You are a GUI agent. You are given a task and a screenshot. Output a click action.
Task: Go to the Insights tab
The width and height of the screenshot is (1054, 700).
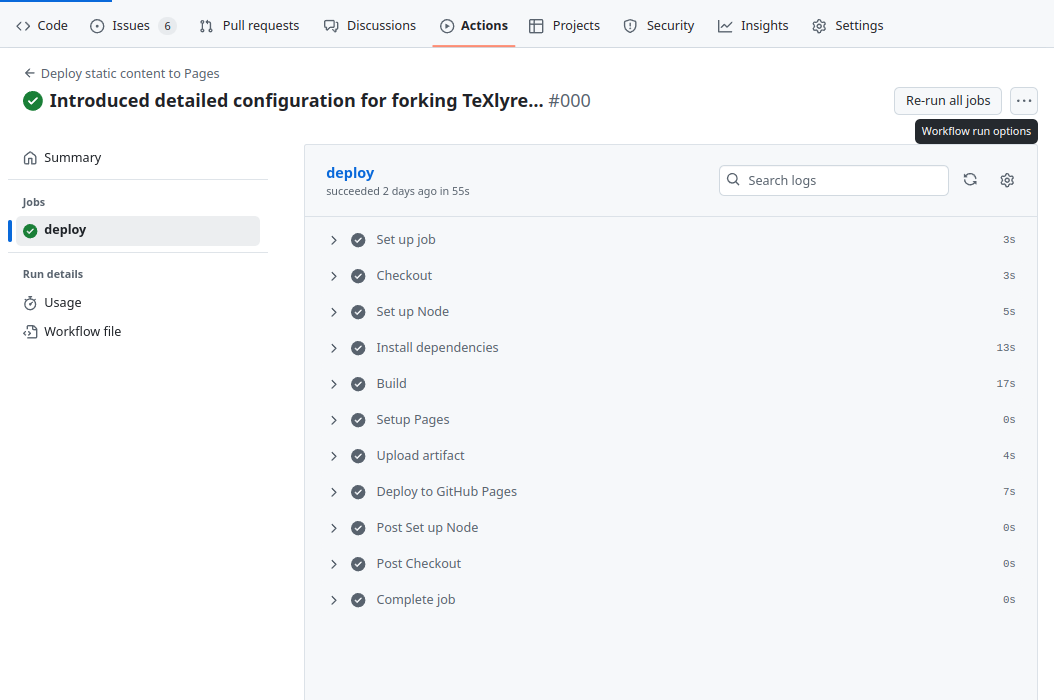pos(753,26)
